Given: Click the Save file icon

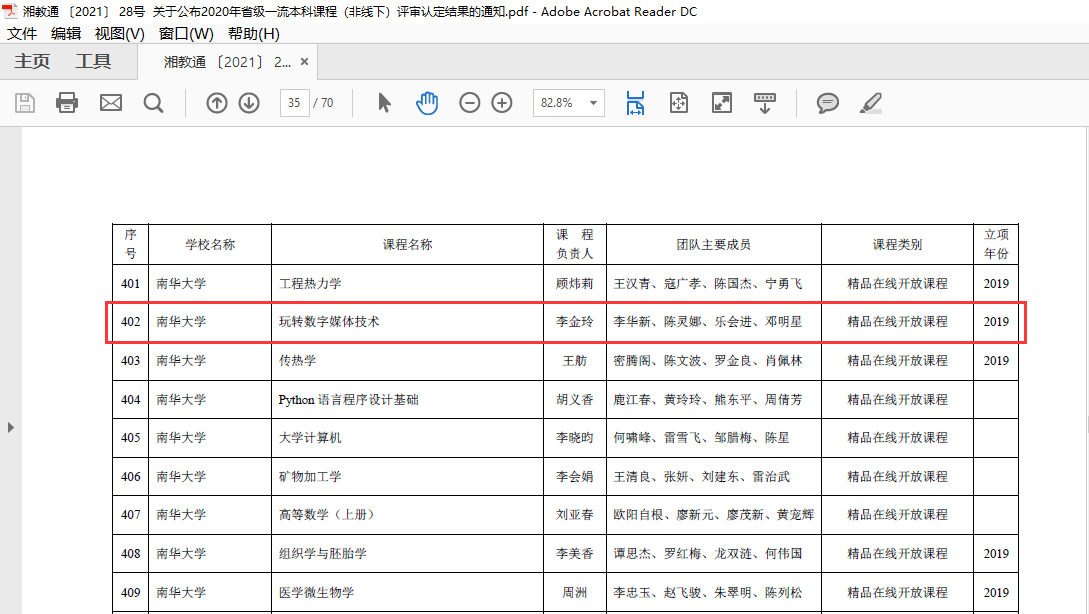Looking at the screenshot, I should point(25,103).
